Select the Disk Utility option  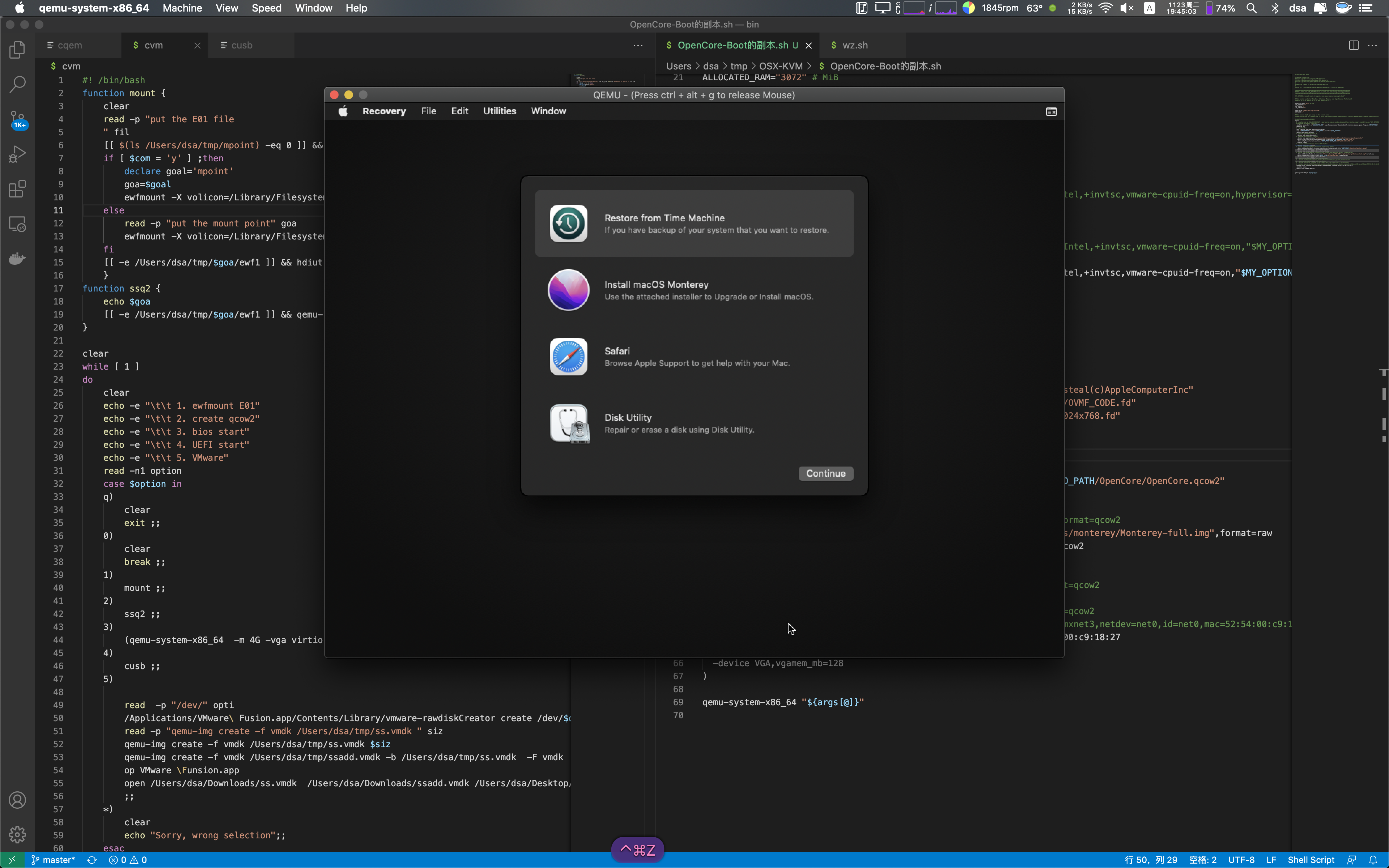[x=694, y=423]
